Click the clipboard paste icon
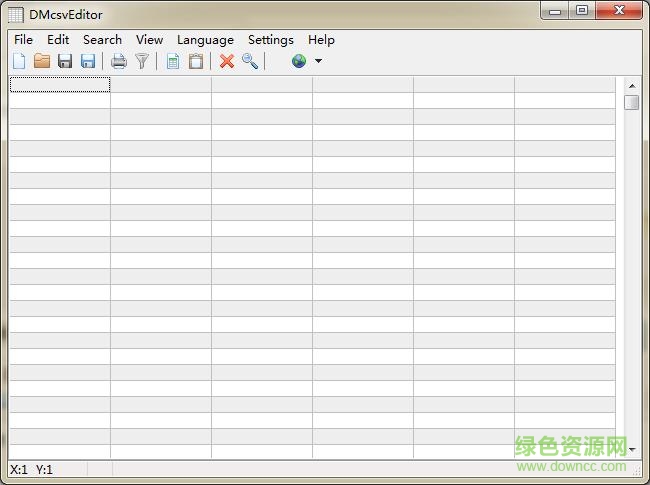This screenshot has height=485, width=650. coord(196,61)
